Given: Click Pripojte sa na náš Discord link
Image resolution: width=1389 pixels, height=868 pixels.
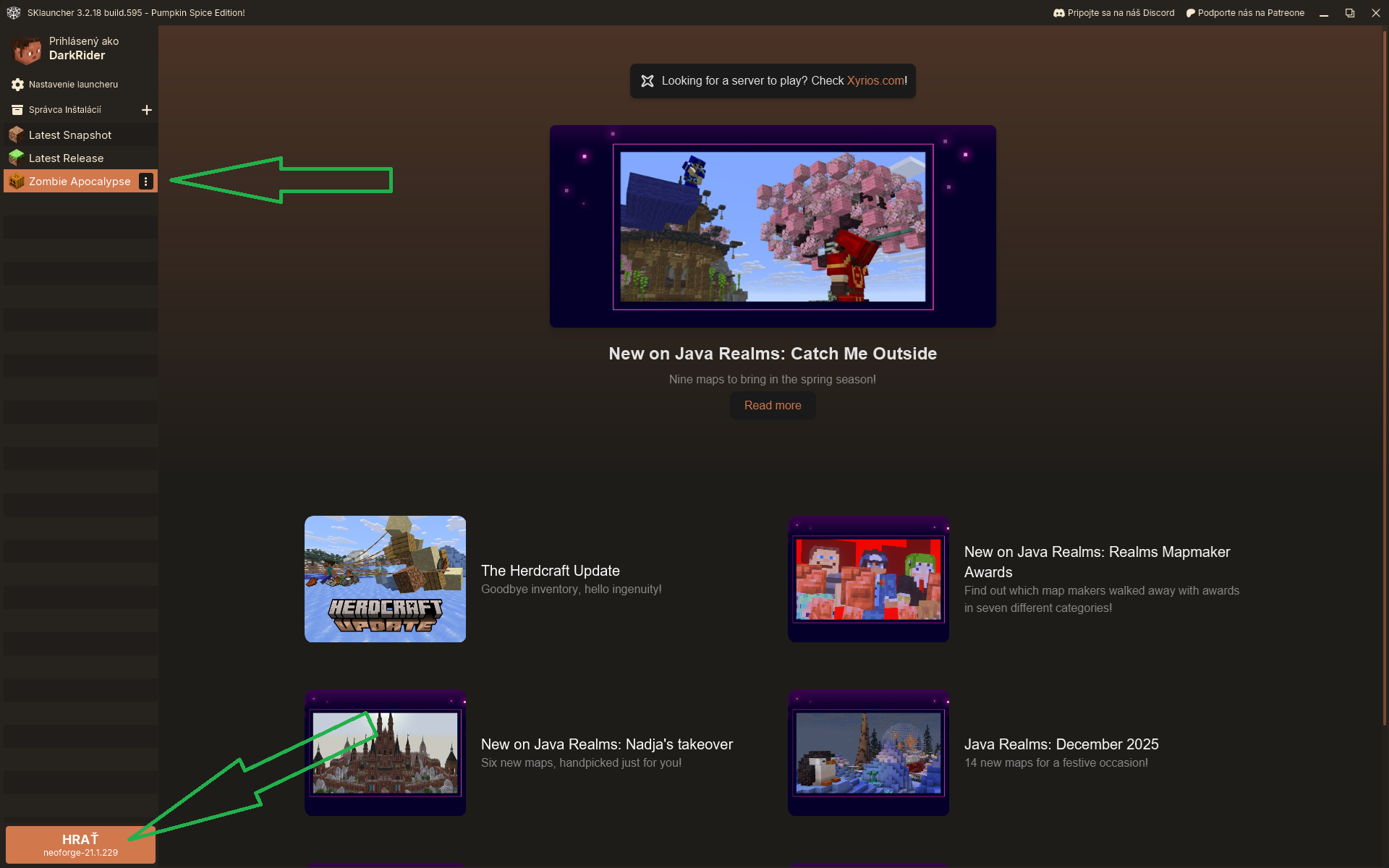Looking at the screenshot, I should 1114,13.
